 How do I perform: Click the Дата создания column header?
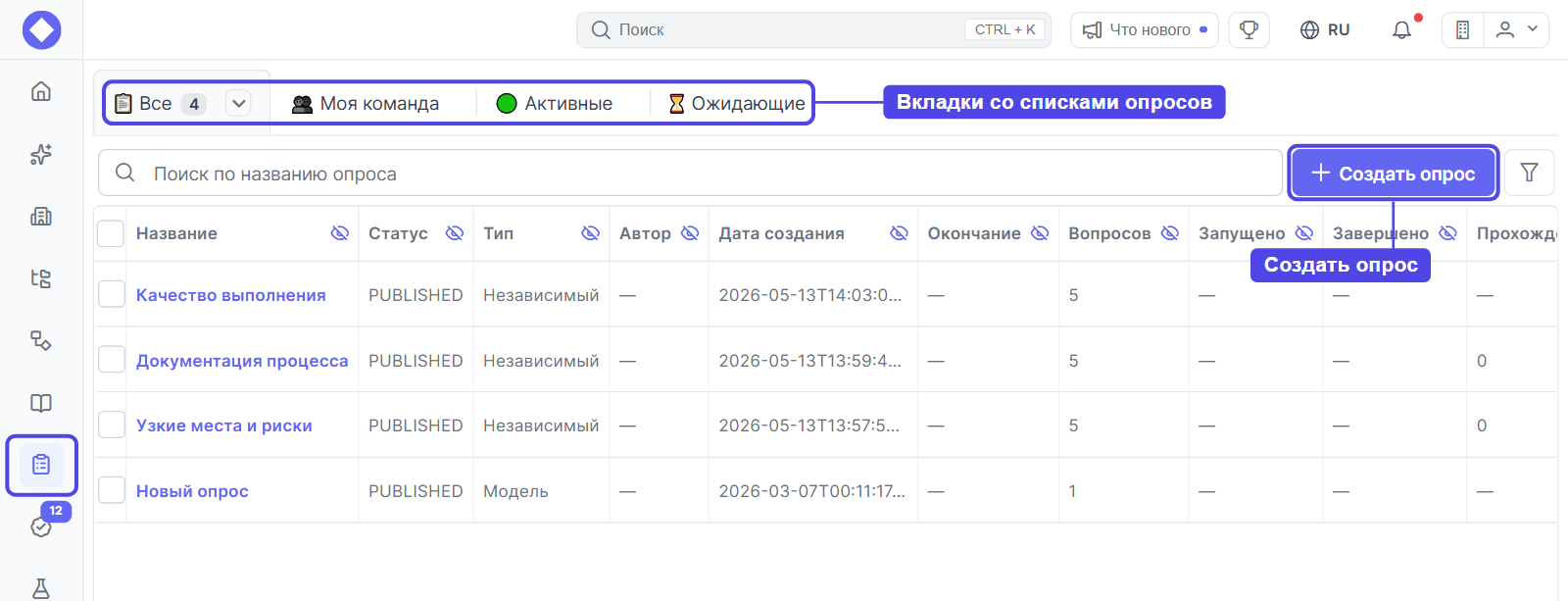781,233
